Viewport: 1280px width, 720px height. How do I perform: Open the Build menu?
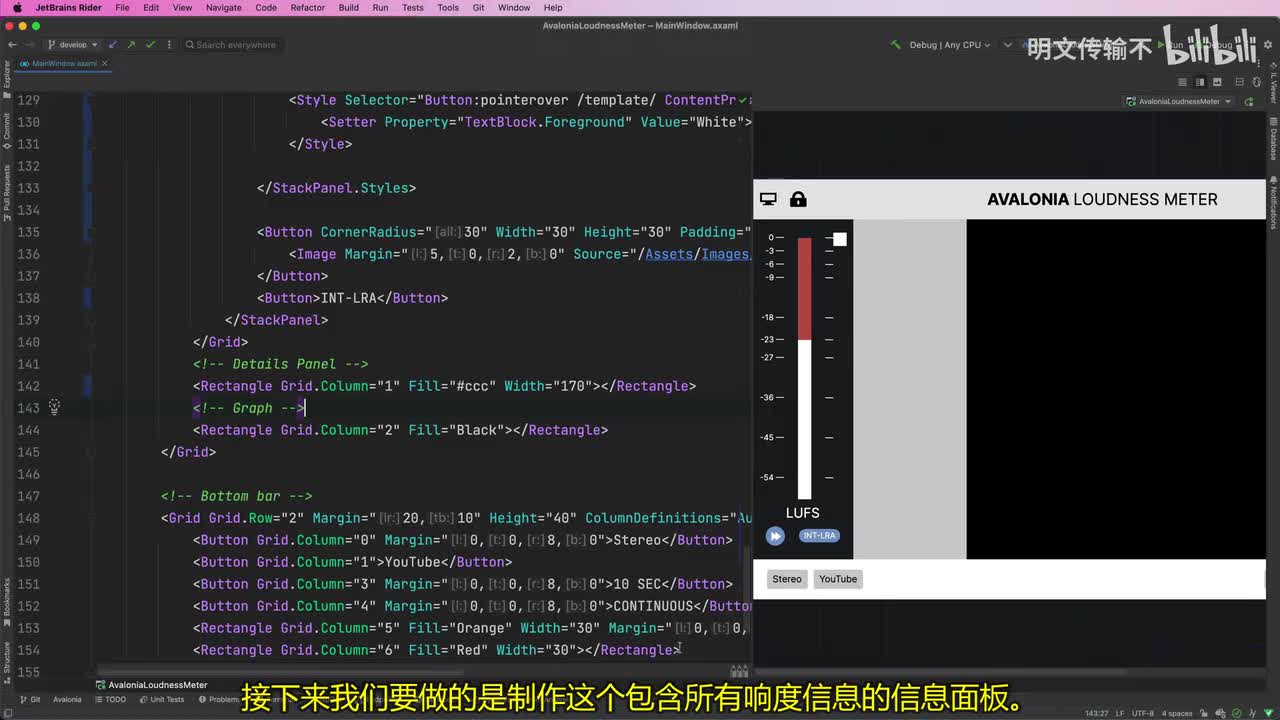point(349,8)
